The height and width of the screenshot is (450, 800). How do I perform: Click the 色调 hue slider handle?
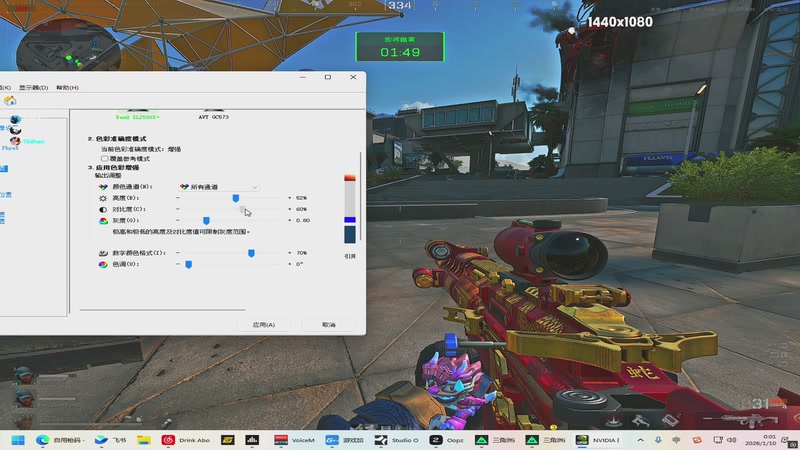click(x=188, y=264)
